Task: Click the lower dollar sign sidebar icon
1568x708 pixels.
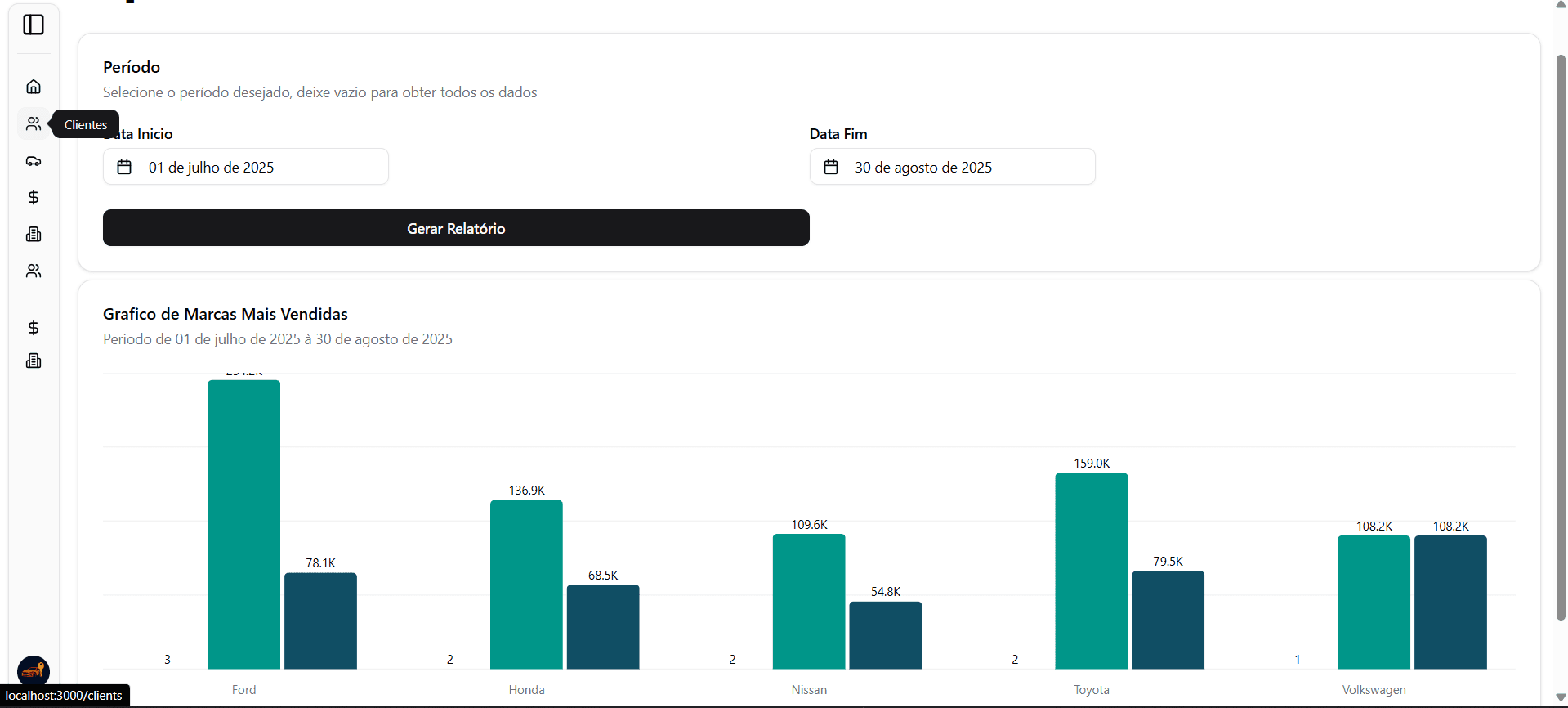Action: click(x=34, y=328)
